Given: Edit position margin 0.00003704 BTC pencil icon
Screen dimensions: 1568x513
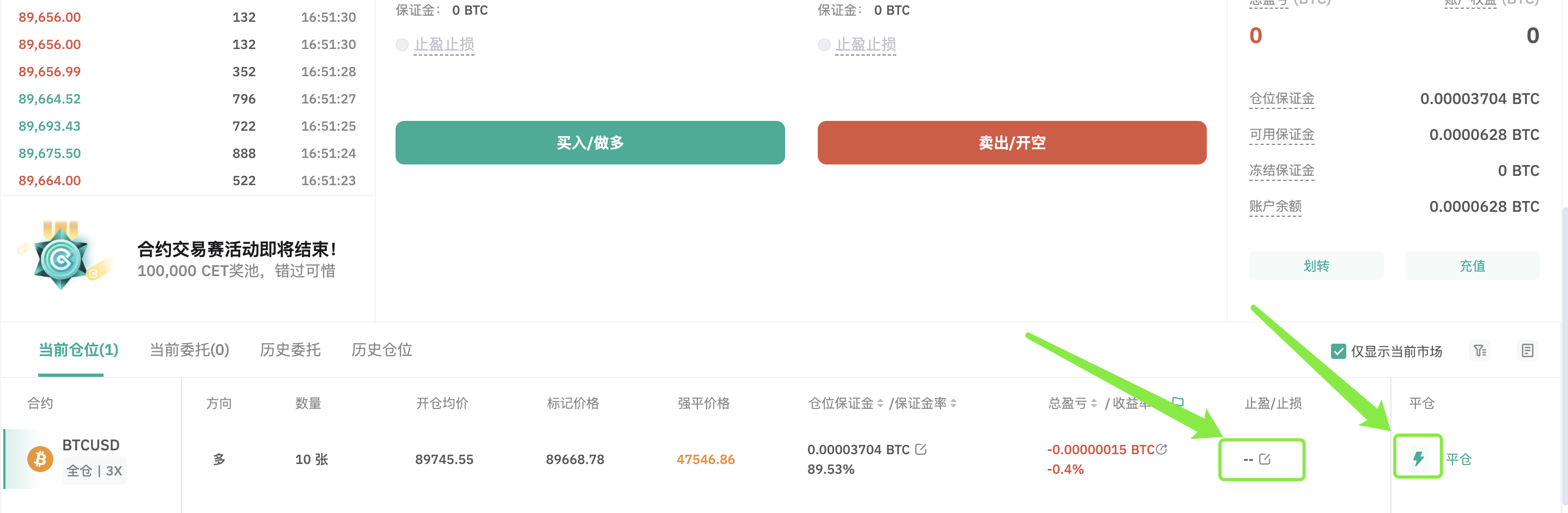Looking at the screenshot, I should (921, 449).
